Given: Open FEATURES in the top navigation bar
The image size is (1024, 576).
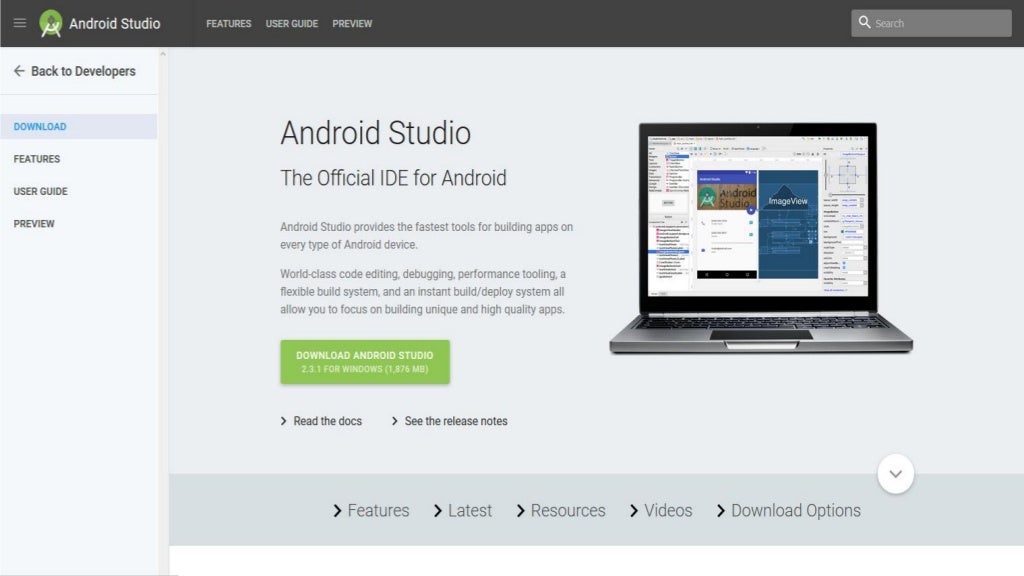Looking at the screenshot, I should tap(229, 24).
